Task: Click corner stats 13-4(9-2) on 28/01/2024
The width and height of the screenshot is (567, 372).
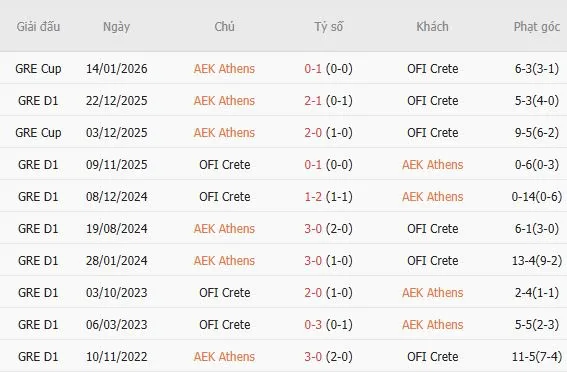Action: [x=537, y=260]
